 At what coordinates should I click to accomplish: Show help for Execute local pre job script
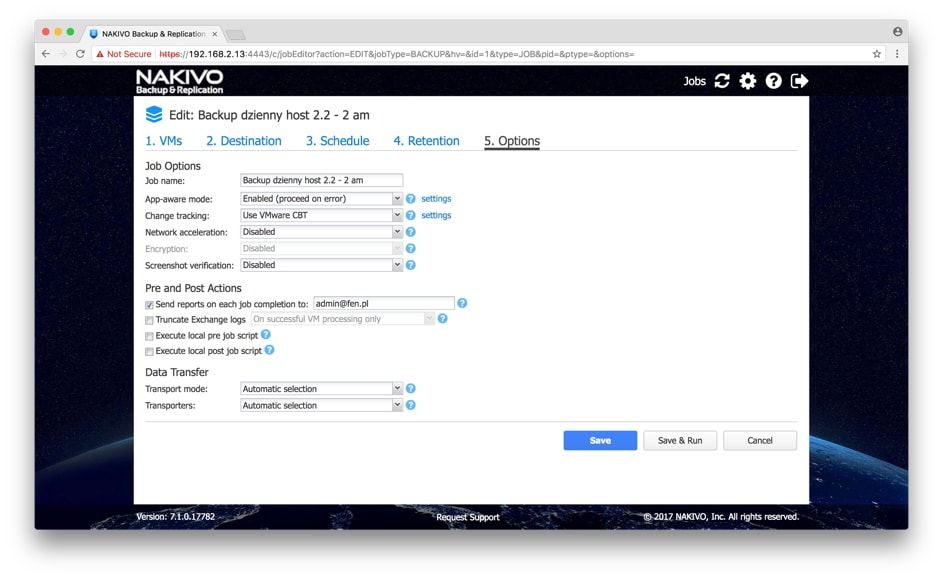click(x=266, y=334)
